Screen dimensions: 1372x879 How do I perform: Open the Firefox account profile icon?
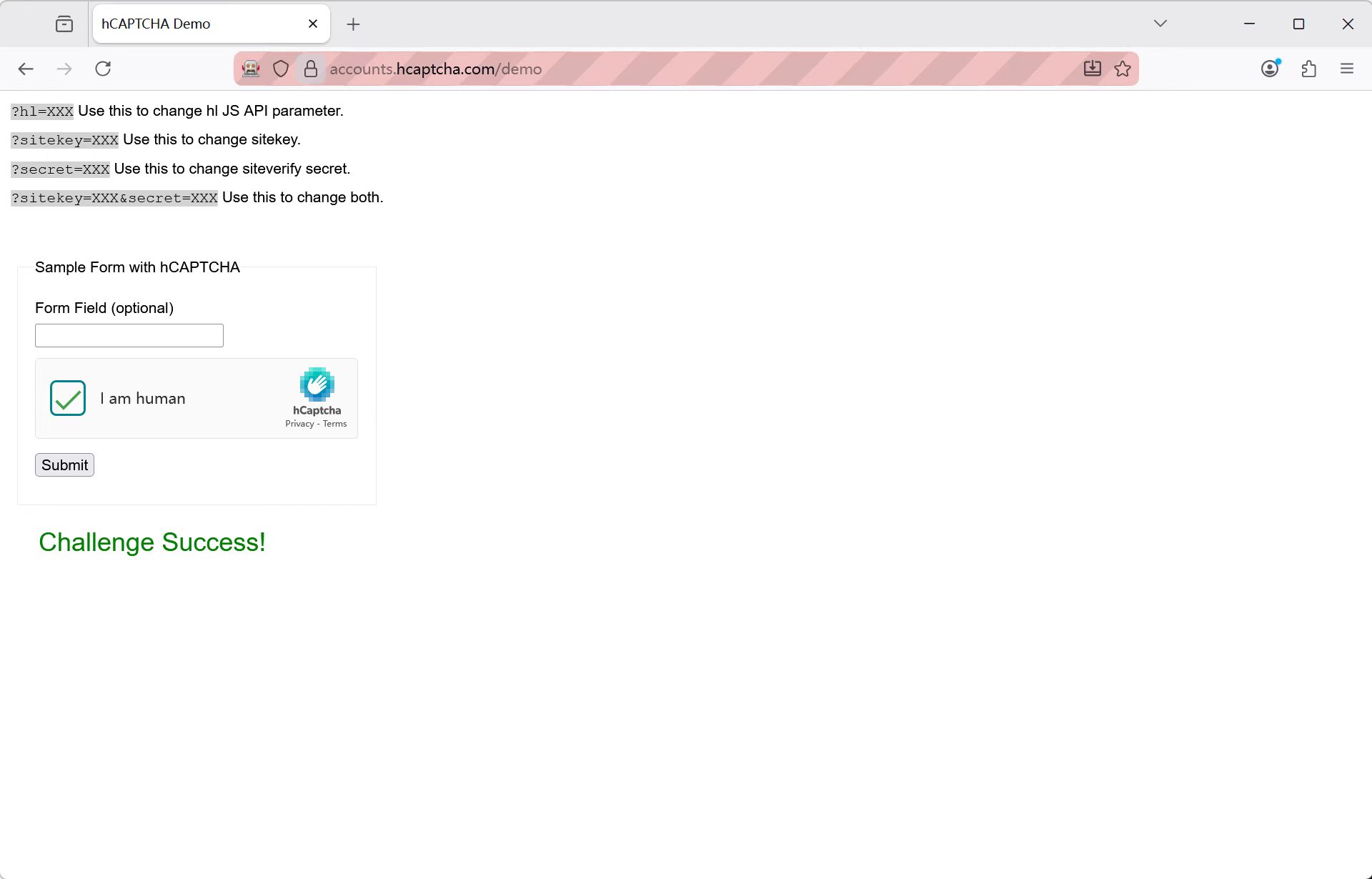coord(1270,69)
